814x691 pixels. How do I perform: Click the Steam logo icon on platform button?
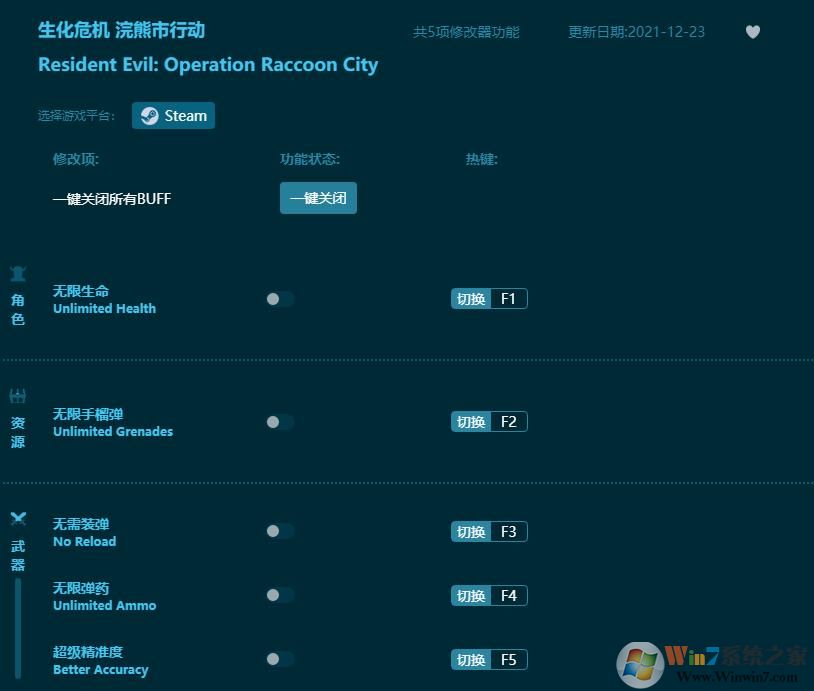150,115
